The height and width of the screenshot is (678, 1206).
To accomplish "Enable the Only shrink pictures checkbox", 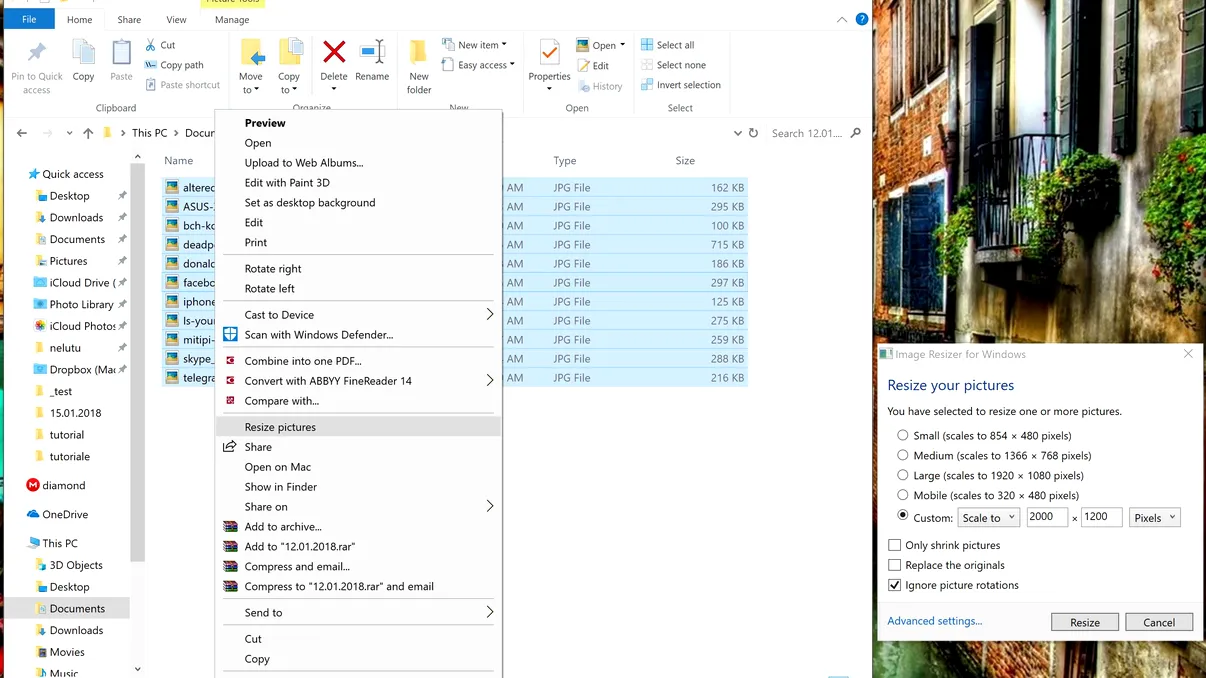I will click(895, 544).
